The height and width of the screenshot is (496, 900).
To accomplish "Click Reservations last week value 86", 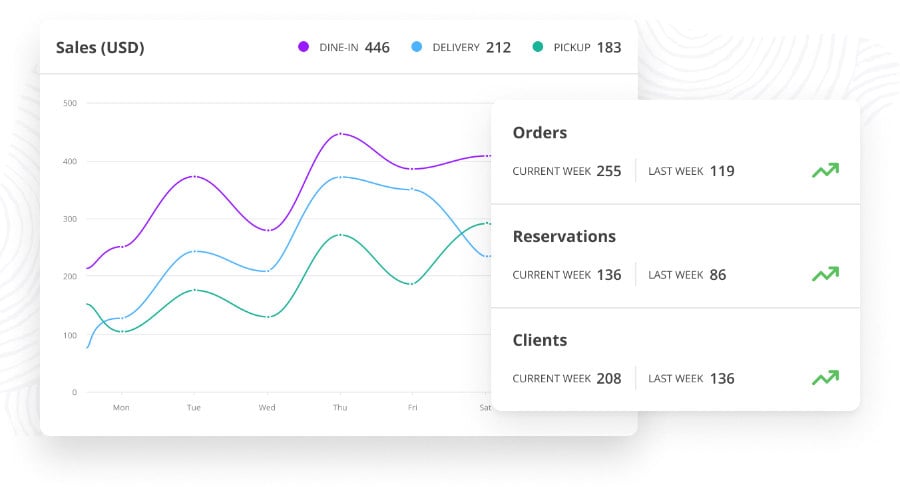I will click(x=718, y=275).
